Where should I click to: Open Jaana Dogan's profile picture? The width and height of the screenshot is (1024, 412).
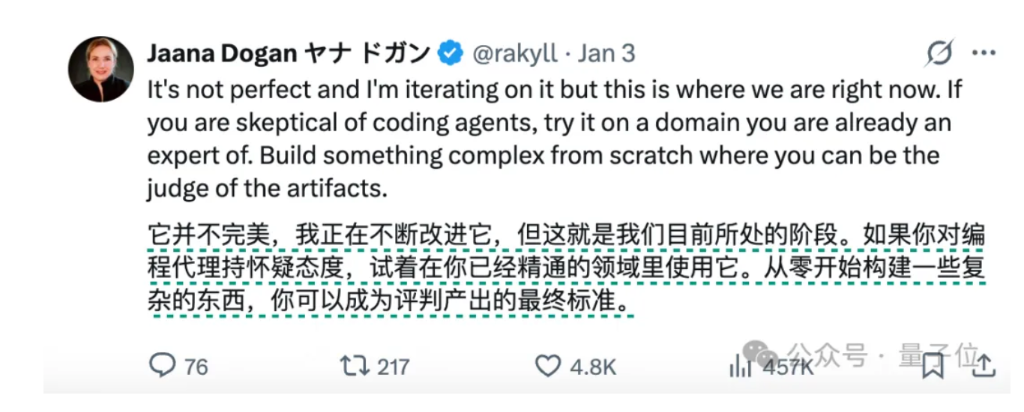[x=100, y=69]
